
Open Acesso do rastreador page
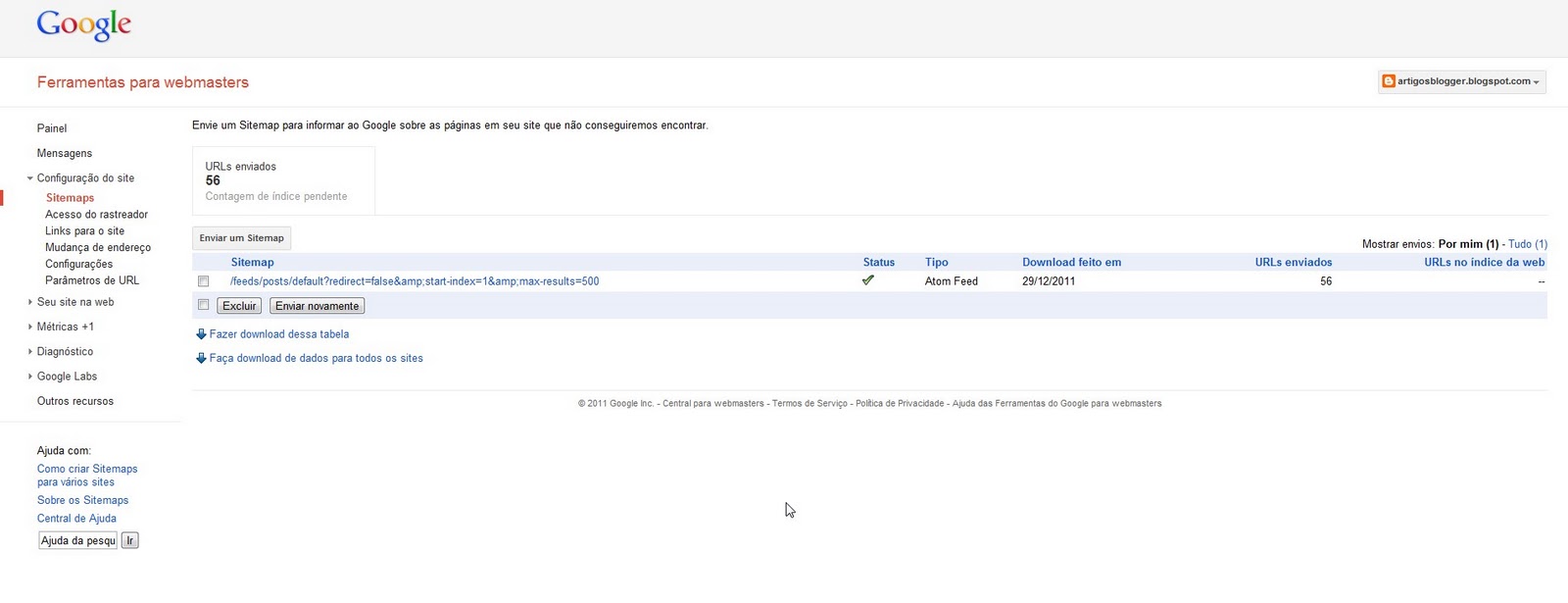[97, 215]
